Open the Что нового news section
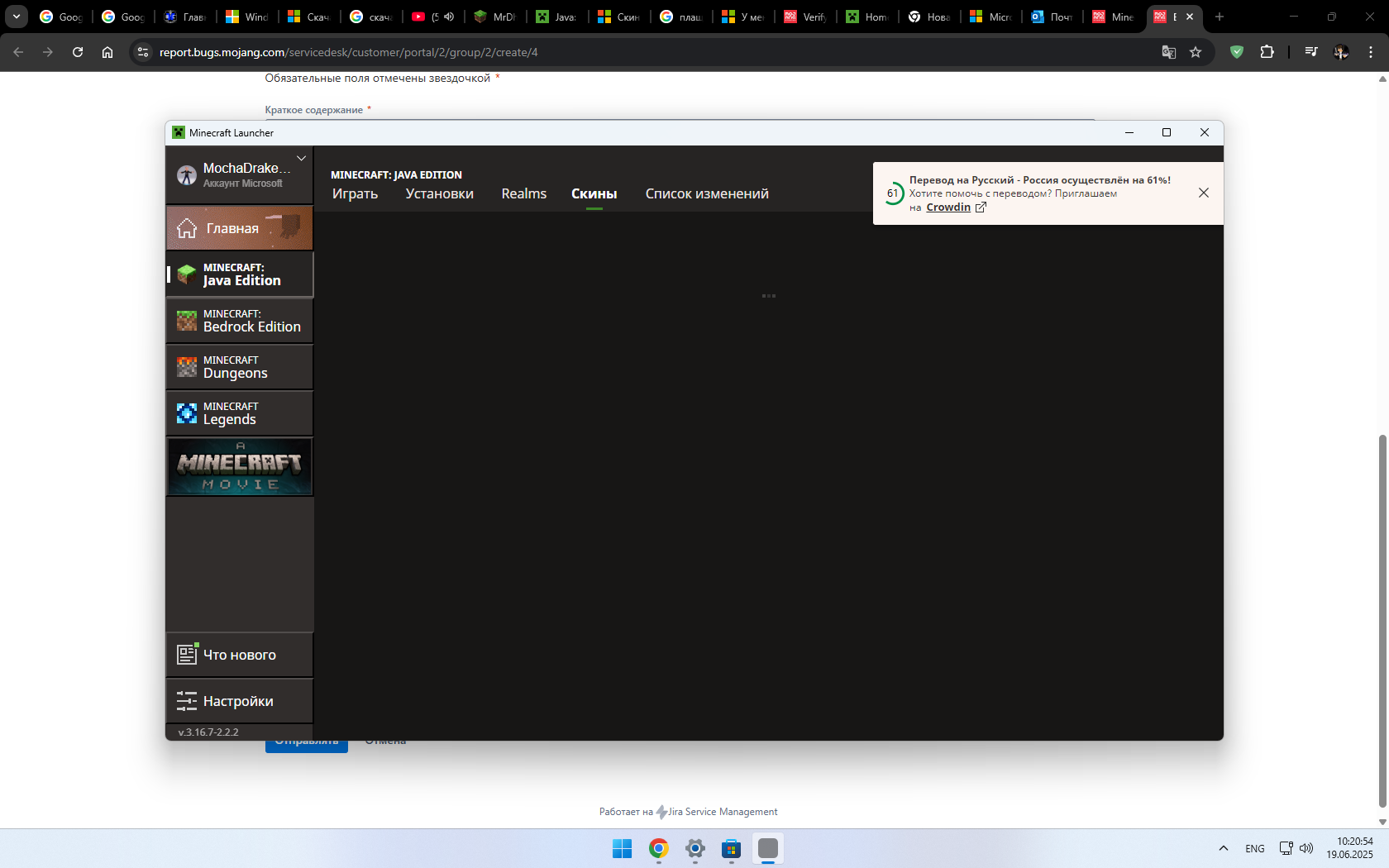Image resolution: width=1389 pixels, height=868 pixels. click(x=240, y=655)
